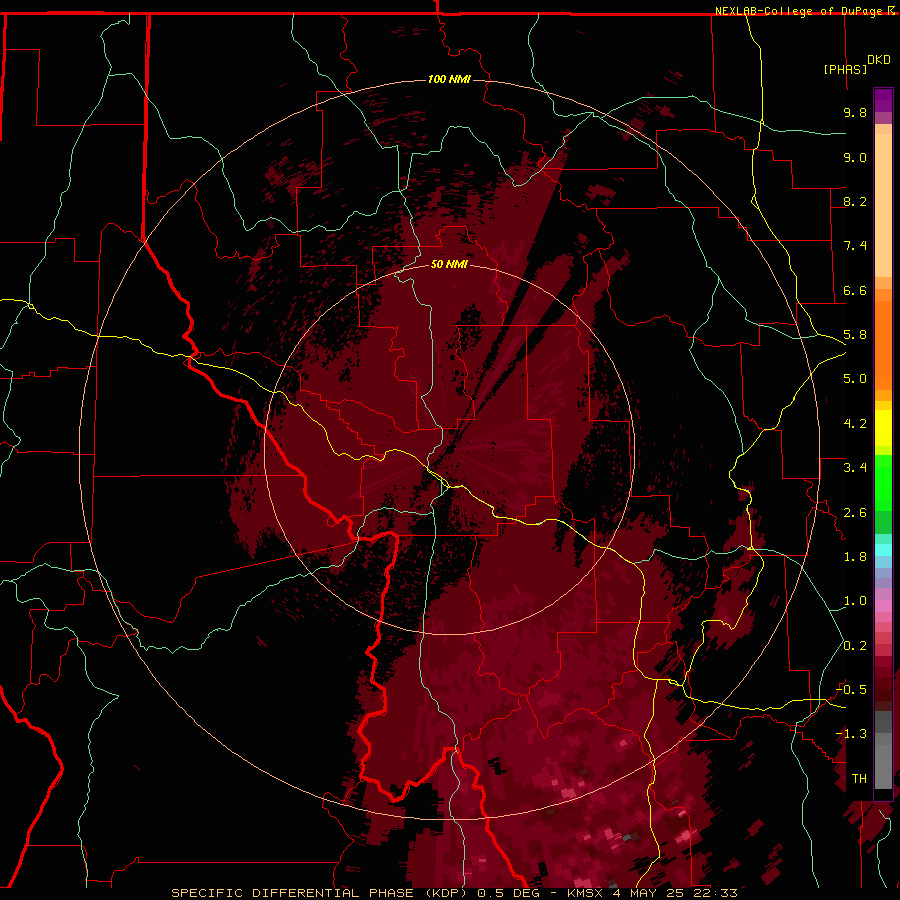
Task: Click the 7.4 scale value
Action: click(855, 246)
